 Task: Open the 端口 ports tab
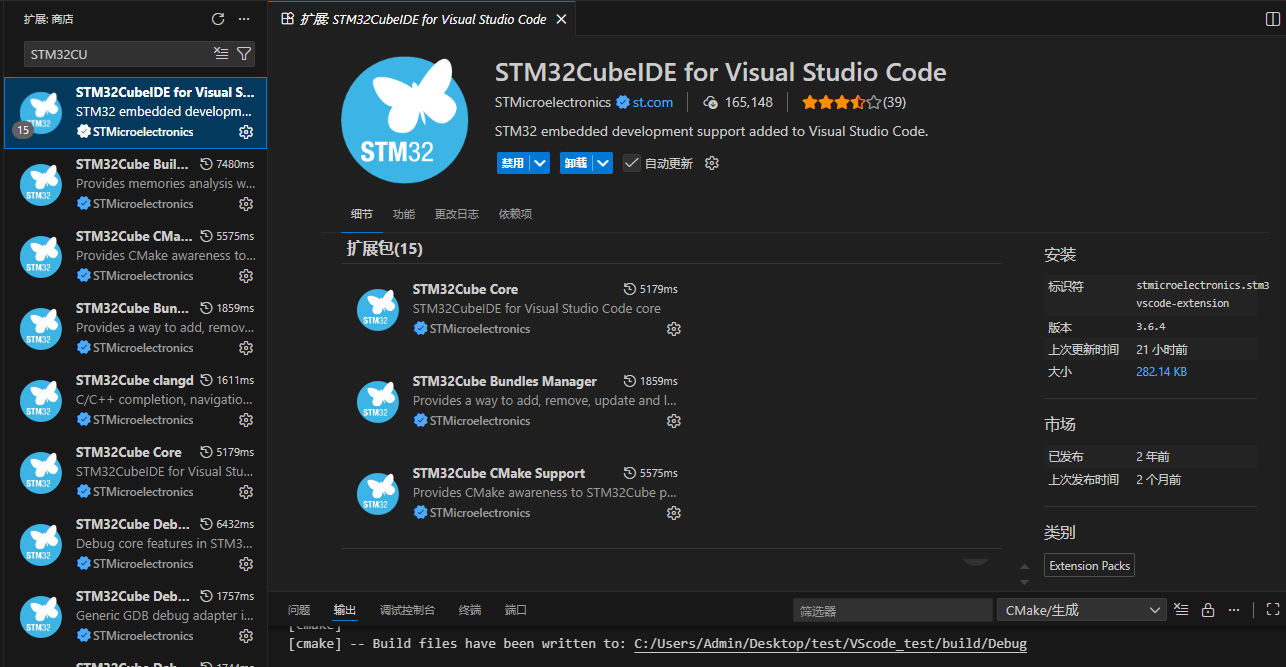click(516, 610)
